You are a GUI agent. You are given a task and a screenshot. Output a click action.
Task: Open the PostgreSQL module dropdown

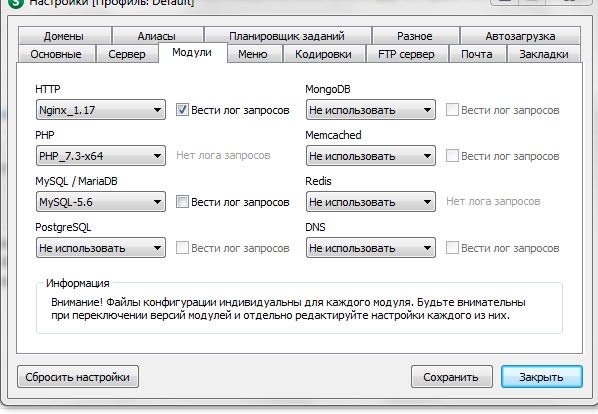[101, 248]
